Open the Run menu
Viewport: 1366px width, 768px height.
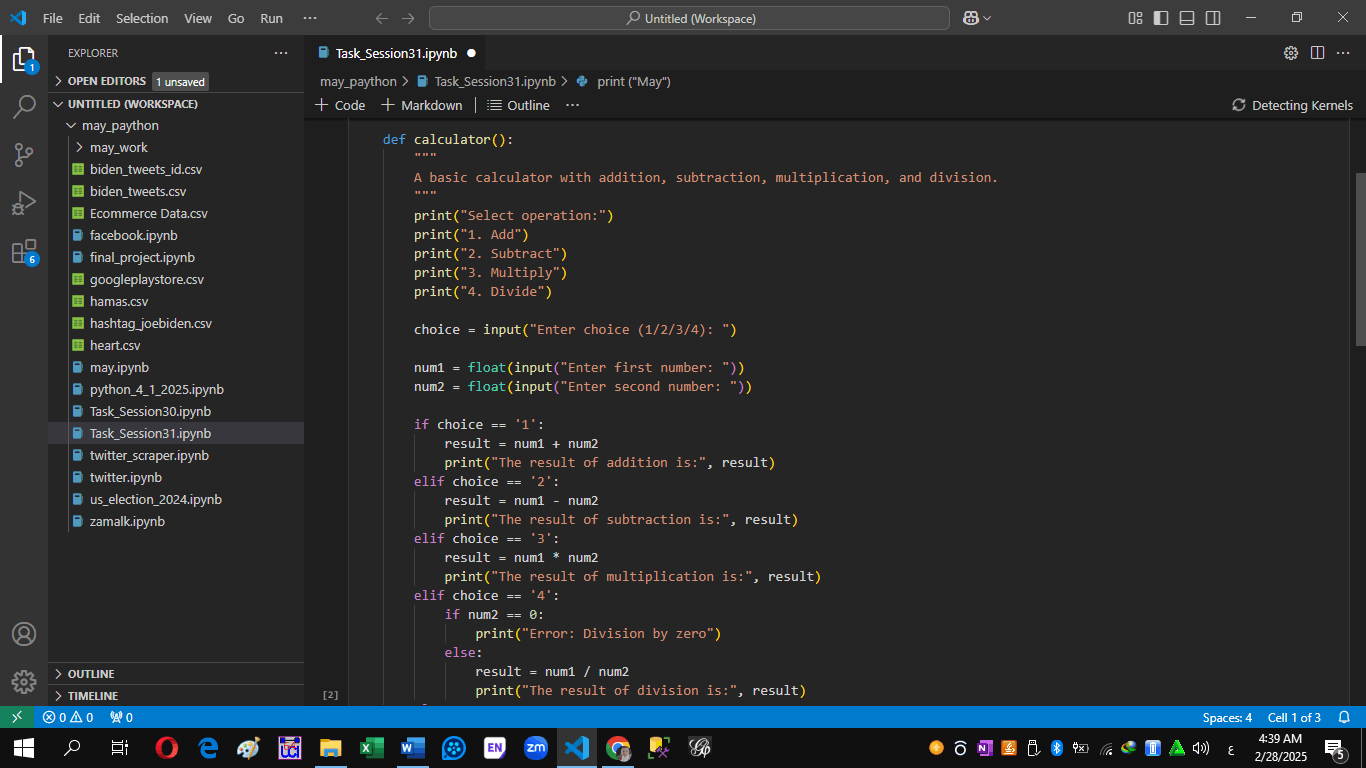pyautogui.click(x=271, y=17)
